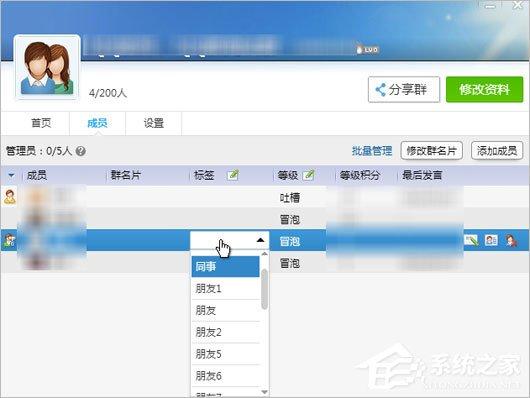Click the edit icon next to 等级
The height and width of the screenshot is (398, 530).
pyautogui.click(x=309, y=175)
